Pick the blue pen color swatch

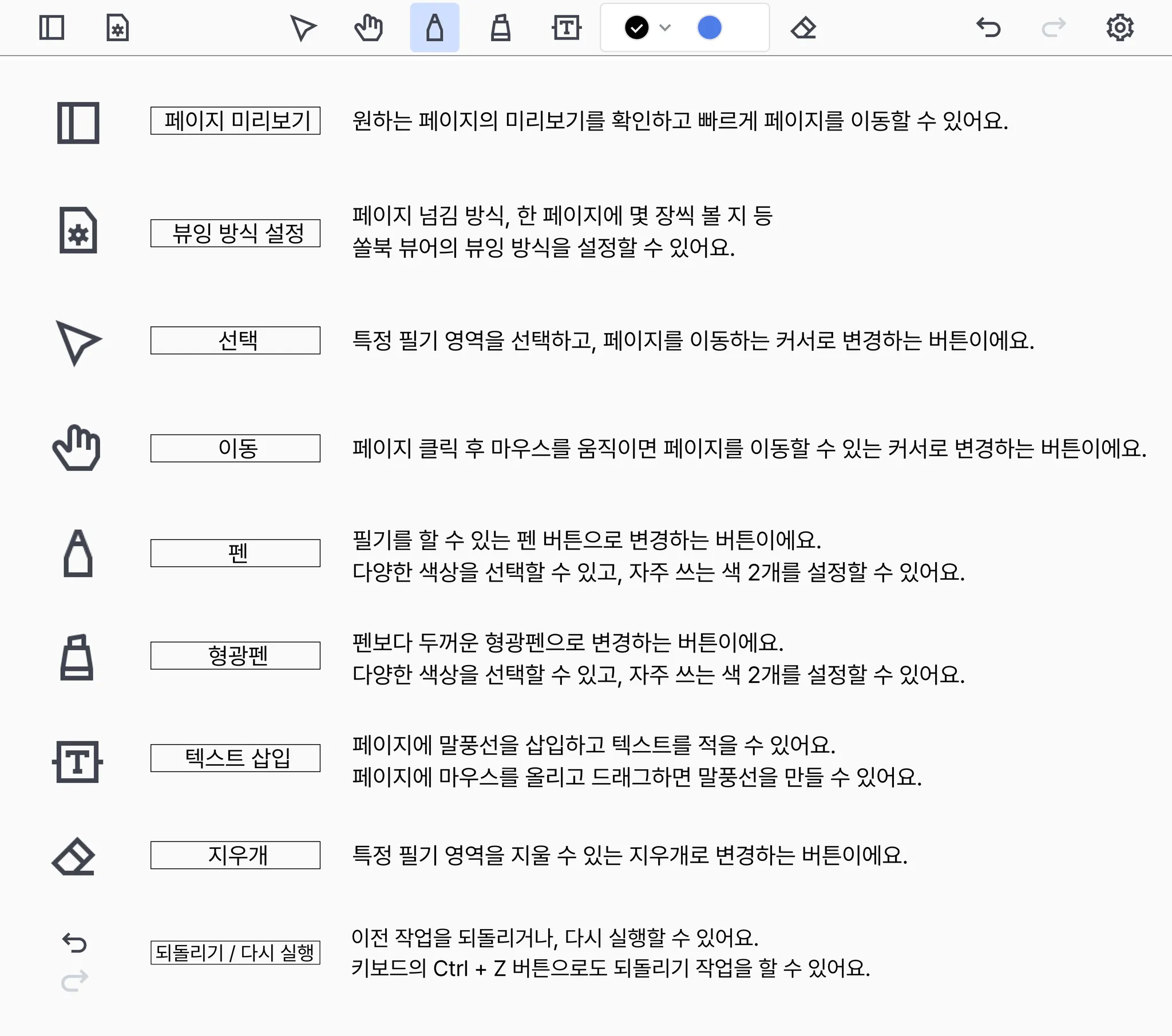click(x=709, y=27)
